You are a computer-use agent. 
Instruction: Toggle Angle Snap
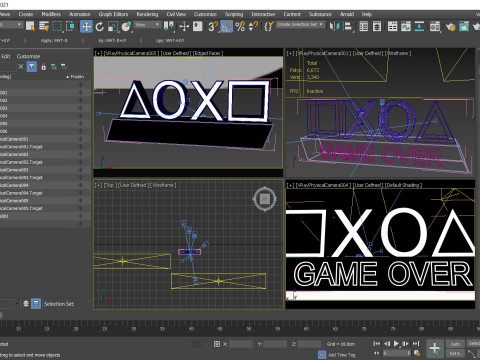pos(227,26)
